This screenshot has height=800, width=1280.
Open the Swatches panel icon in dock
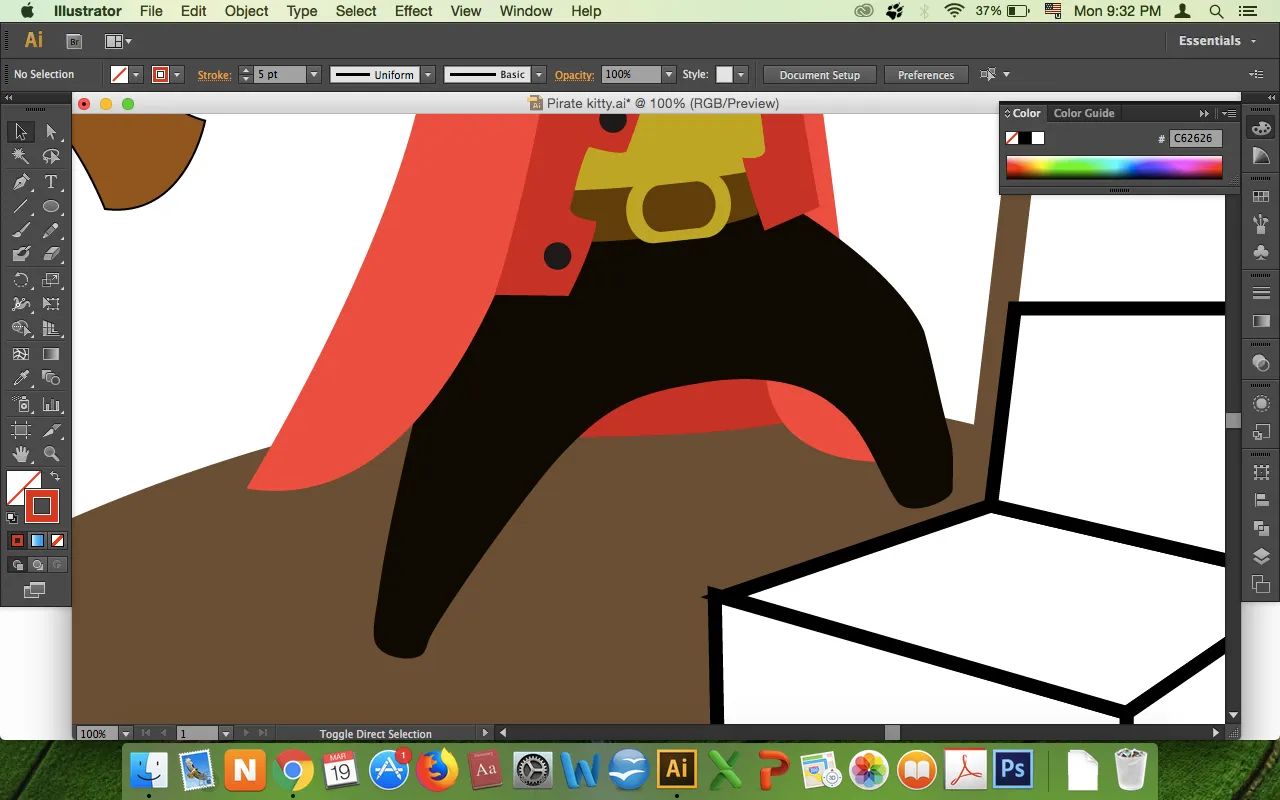pos(1261,197)
